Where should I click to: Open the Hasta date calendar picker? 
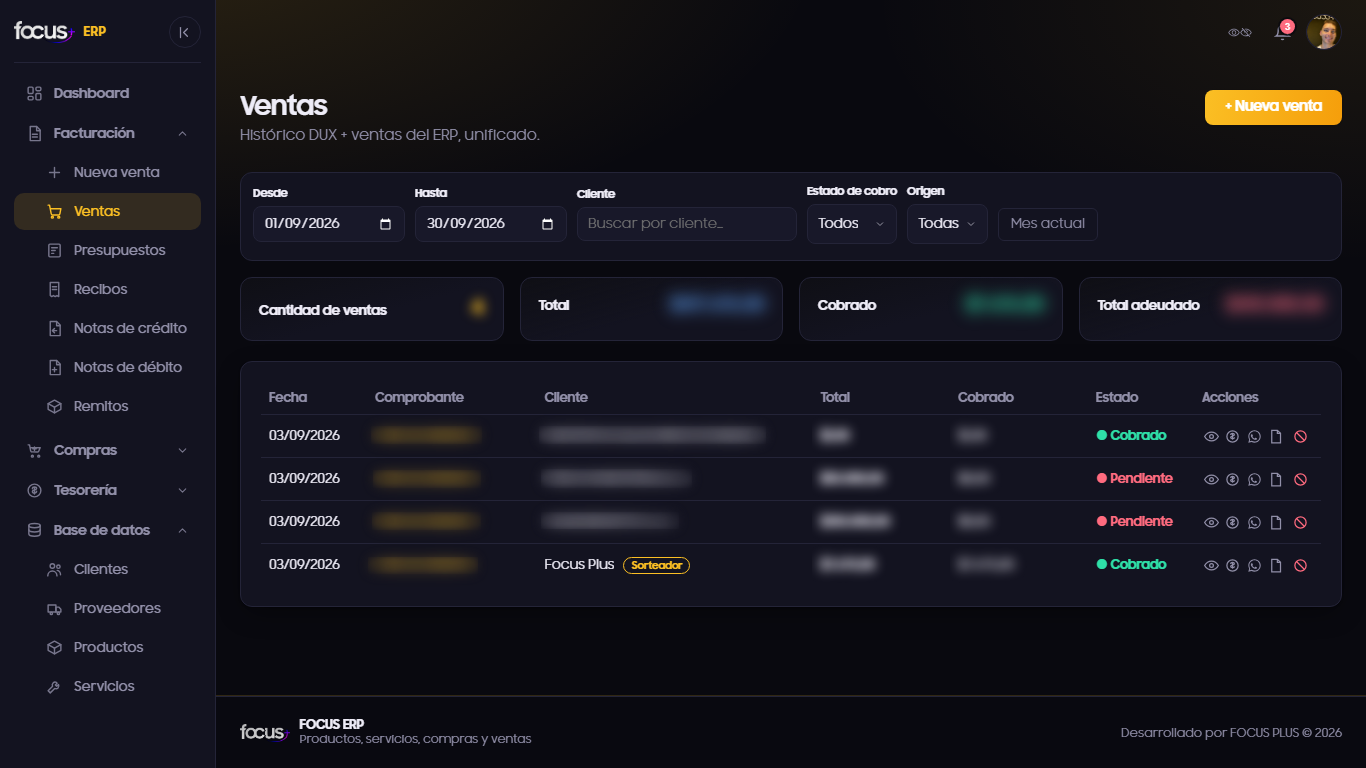(548, 224)
